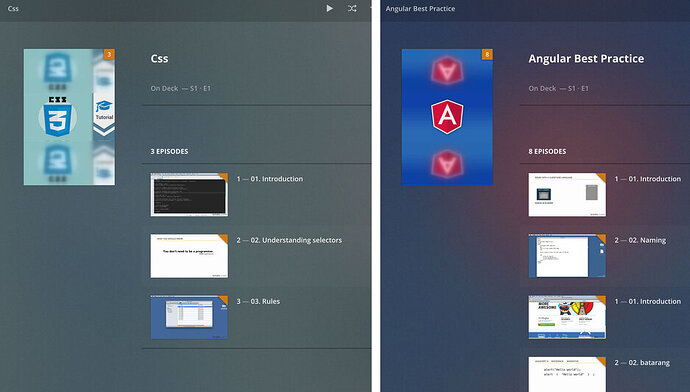Viewport: 690px width, 392px height.
Task: Select '2 — 02. batarang' episode title
Action: 642,363
